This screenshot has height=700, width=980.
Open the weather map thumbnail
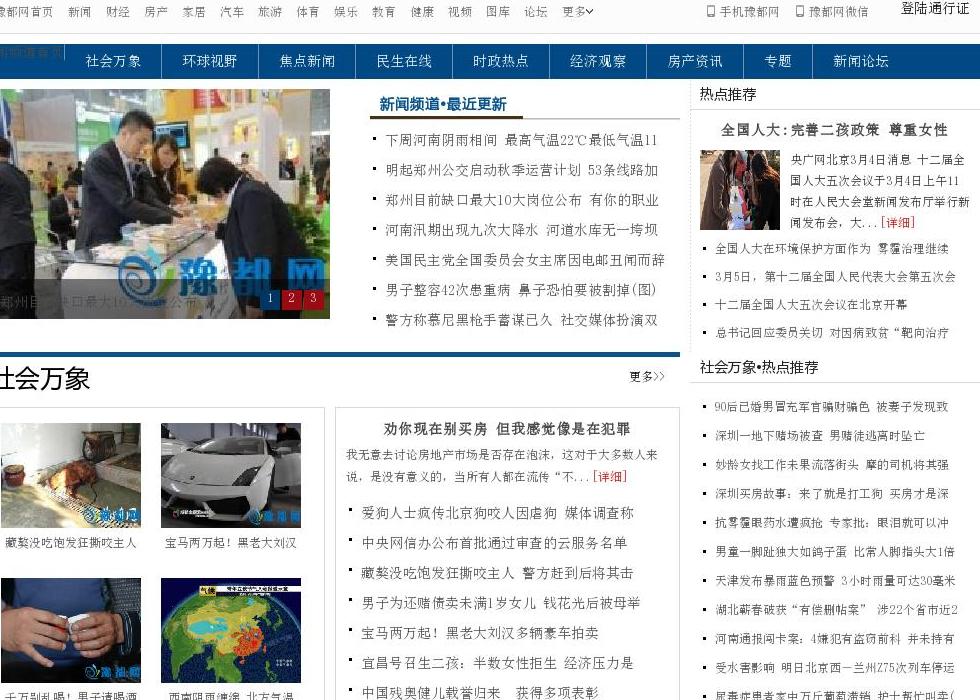tap(231, 630)
